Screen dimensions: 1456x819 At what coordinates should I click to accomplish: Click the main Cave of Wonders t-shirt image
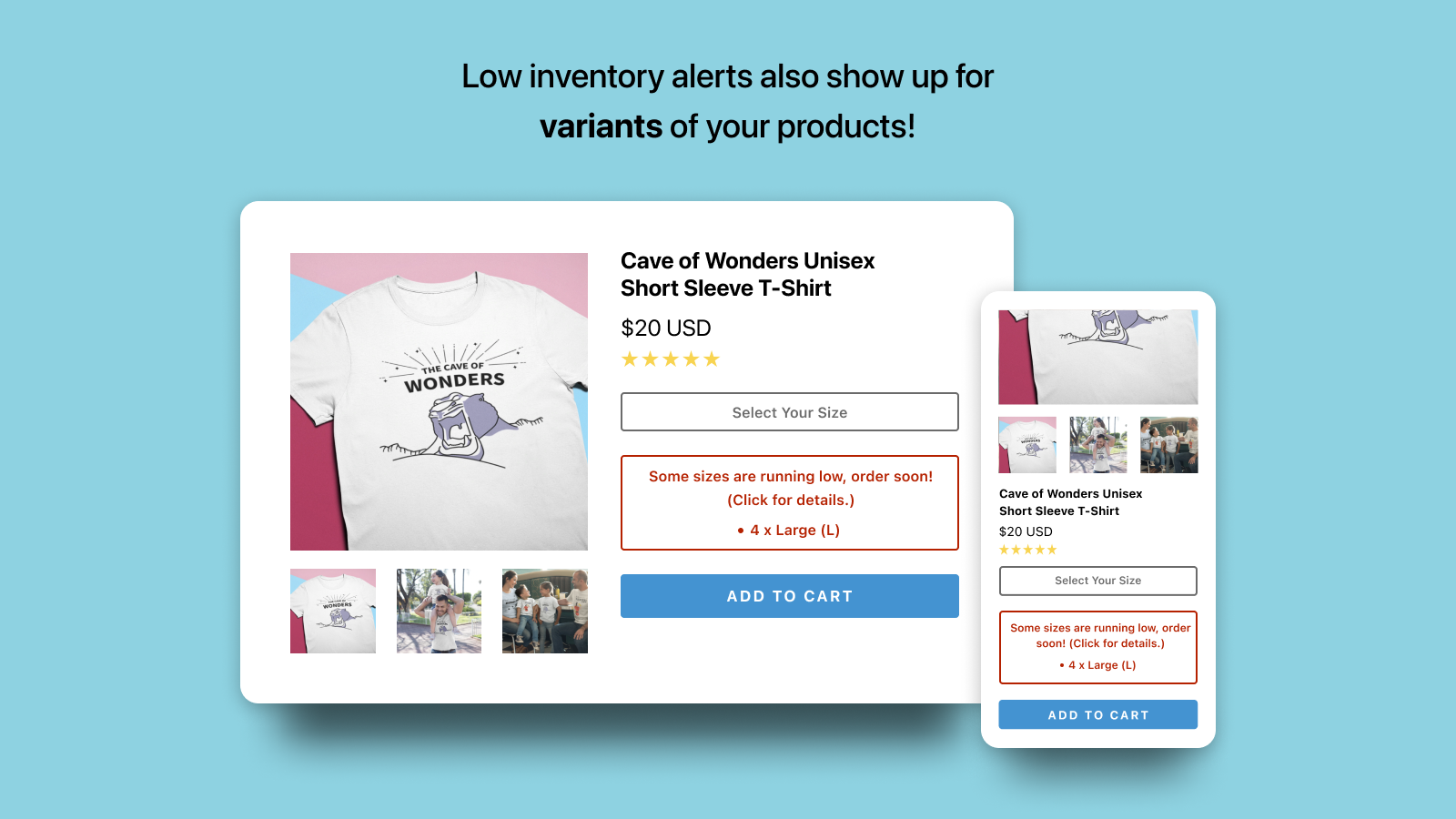pyautogui.click(x=439, y=401)
